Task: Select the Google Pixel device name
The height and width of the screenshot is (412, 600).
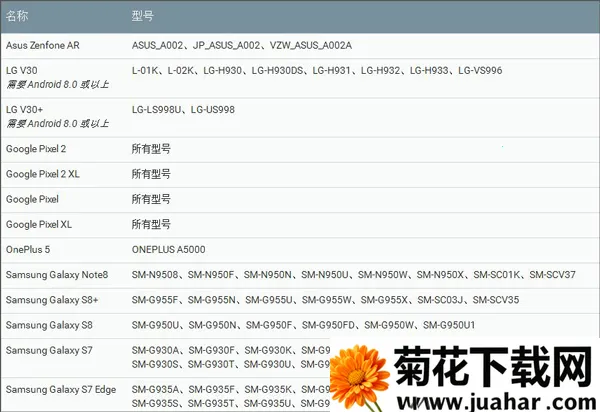Action: 32,199
